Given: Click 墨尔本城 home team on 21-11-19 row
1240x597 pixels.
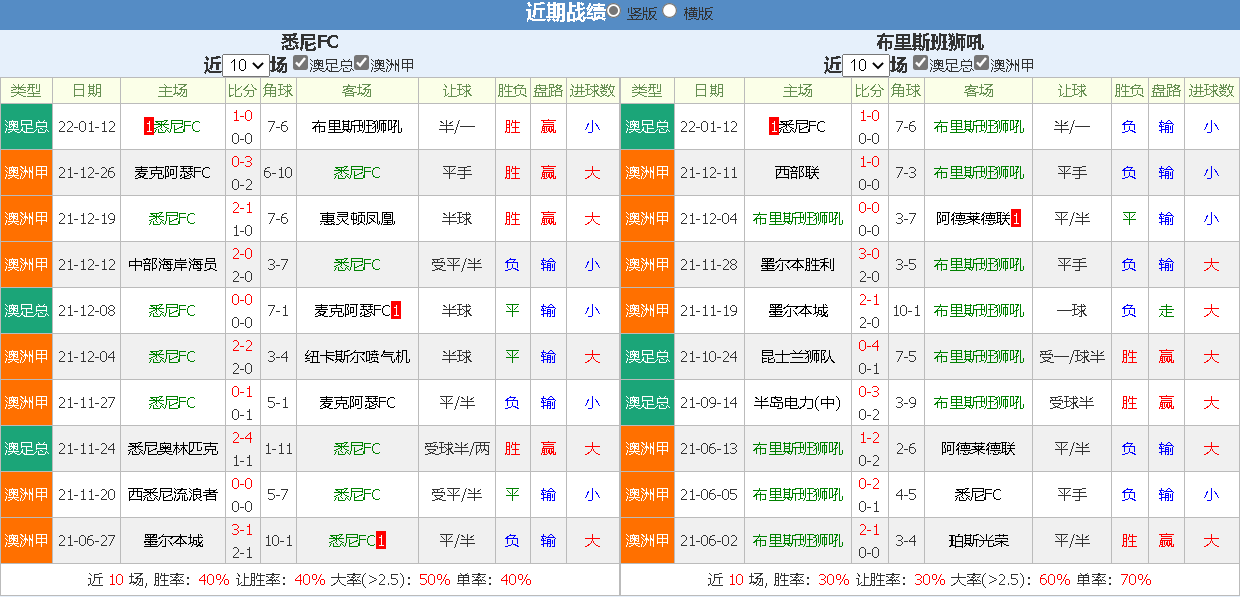Looking at the screenshot, I should coord(798,311).
